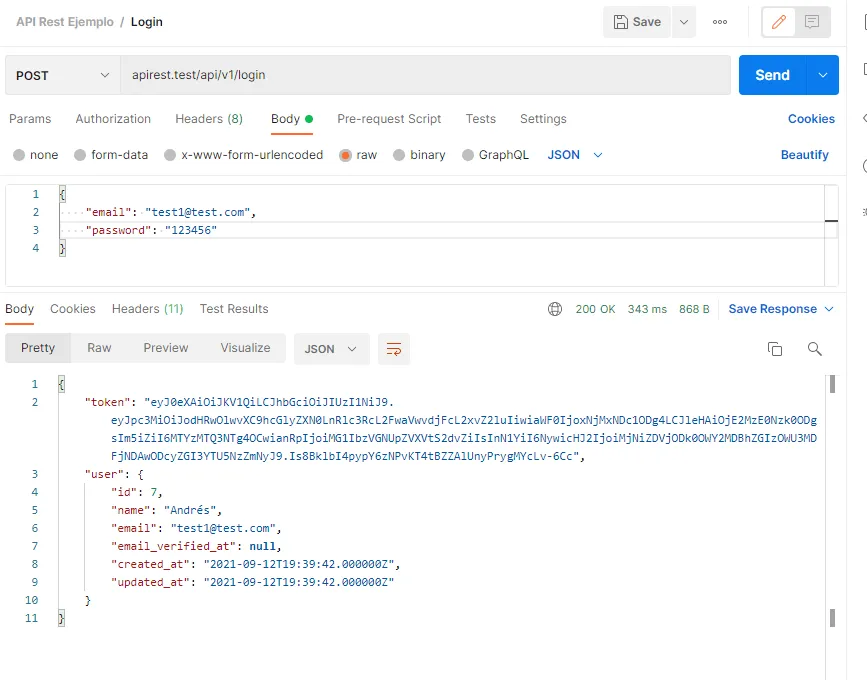Toggle line wrapping icon beside the JSON dropdown
This screenshot has height=680, width=867.
click(x=393, y=349)
